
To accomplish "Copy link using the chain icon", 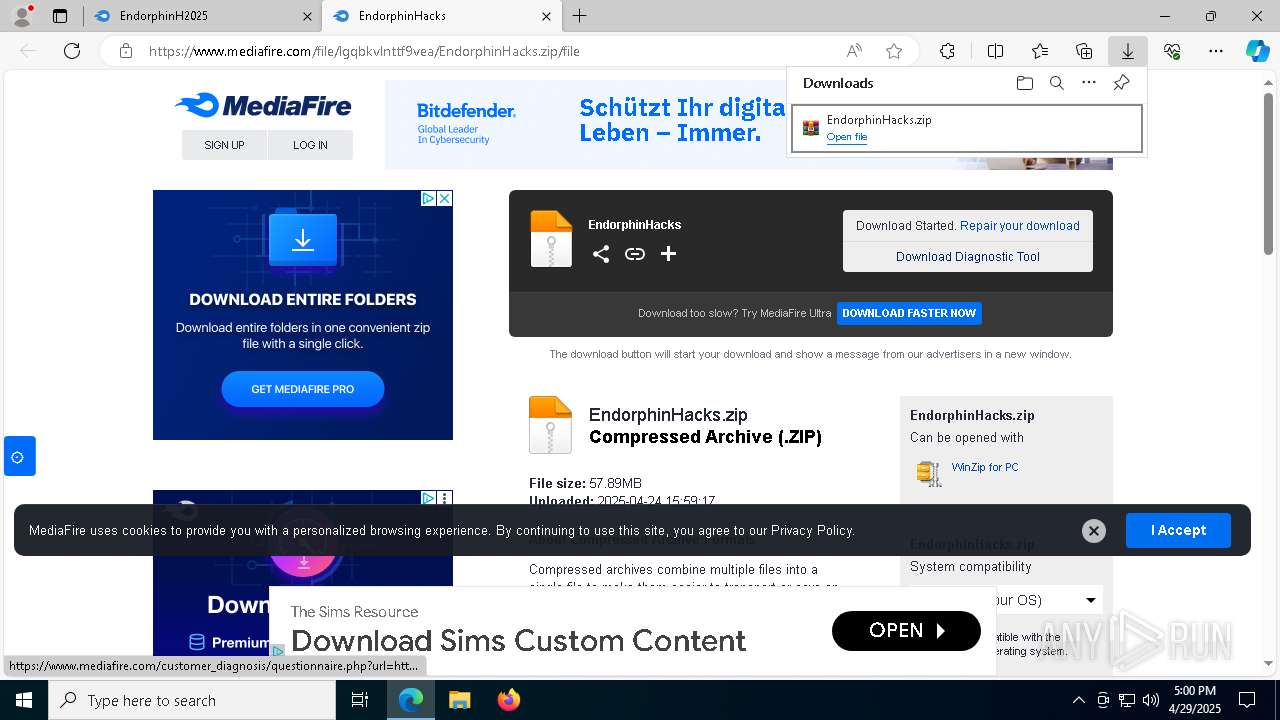I will 635,254.
